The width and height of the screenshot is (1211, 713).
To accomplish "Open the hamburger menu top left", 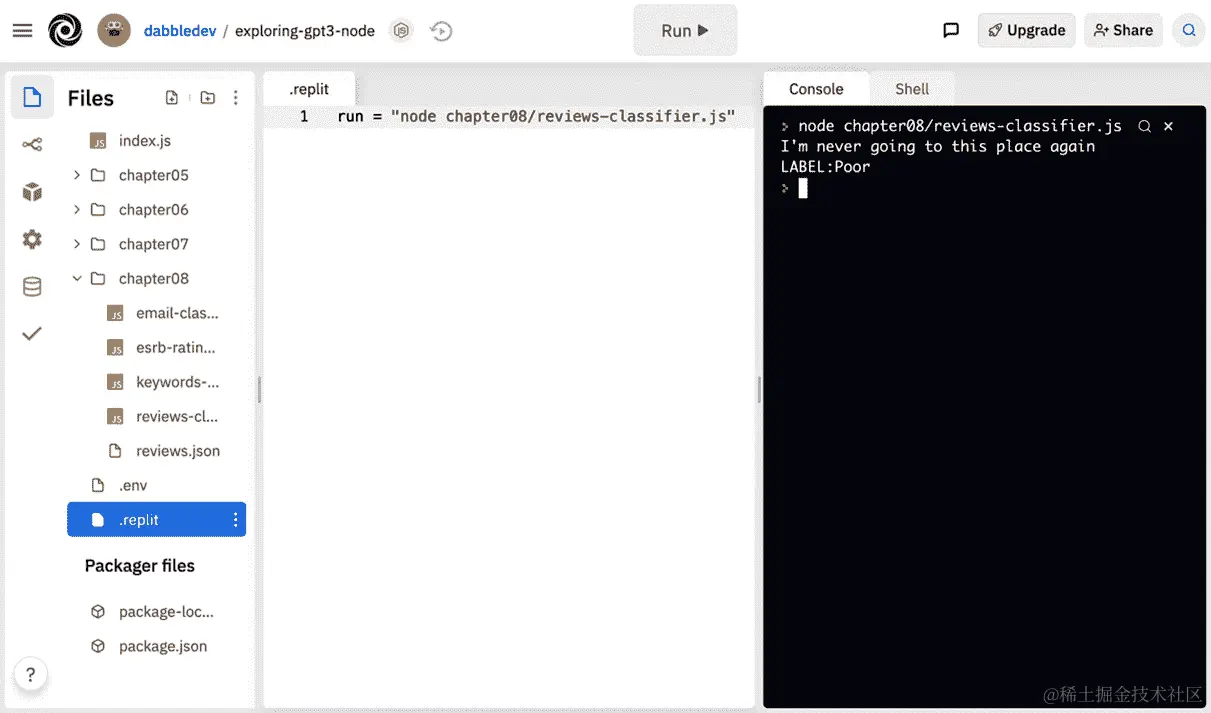I will click(22, 29).
